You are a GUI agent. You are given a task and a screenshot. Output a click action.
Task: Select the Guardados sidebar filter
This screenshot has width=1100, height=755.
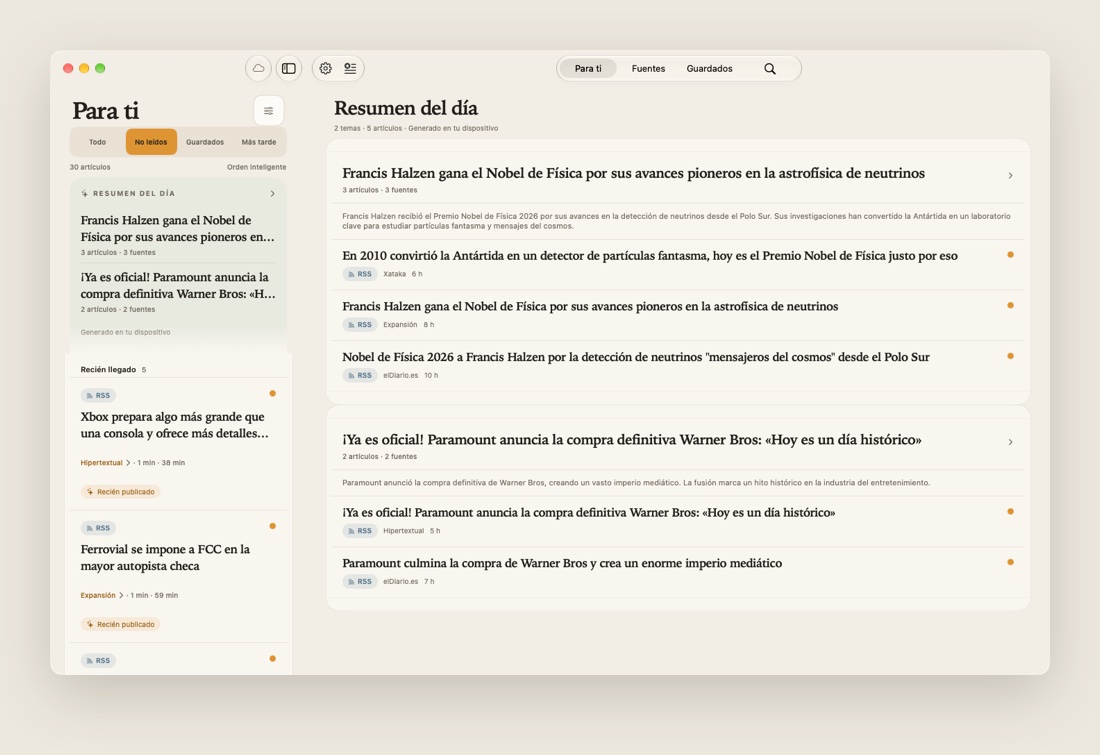[x=205, y=142]
